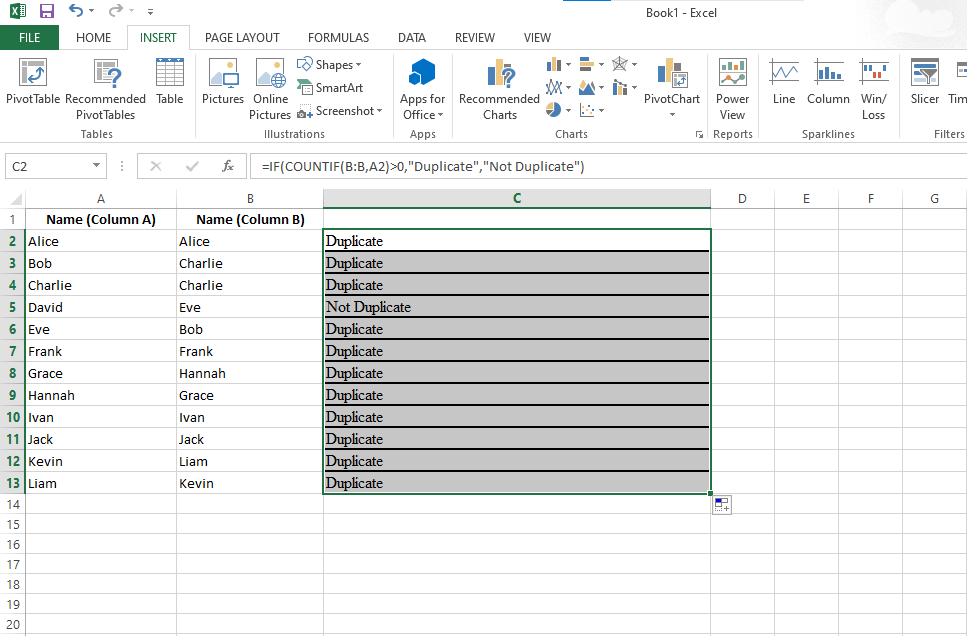967x636 pixels.
Task: Save the workbook from quick access toolbar
Action: click(46, 11)
